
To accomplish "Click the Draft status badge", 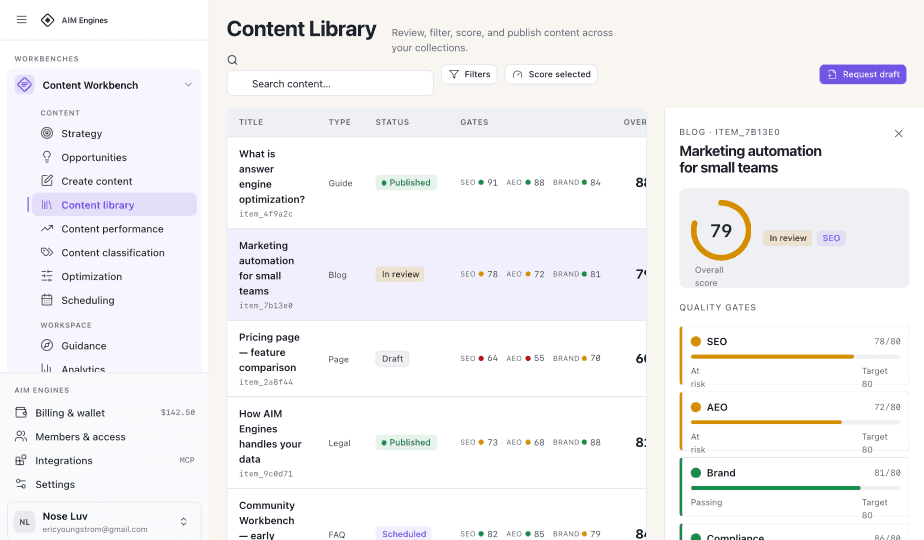I will point(392,358).
